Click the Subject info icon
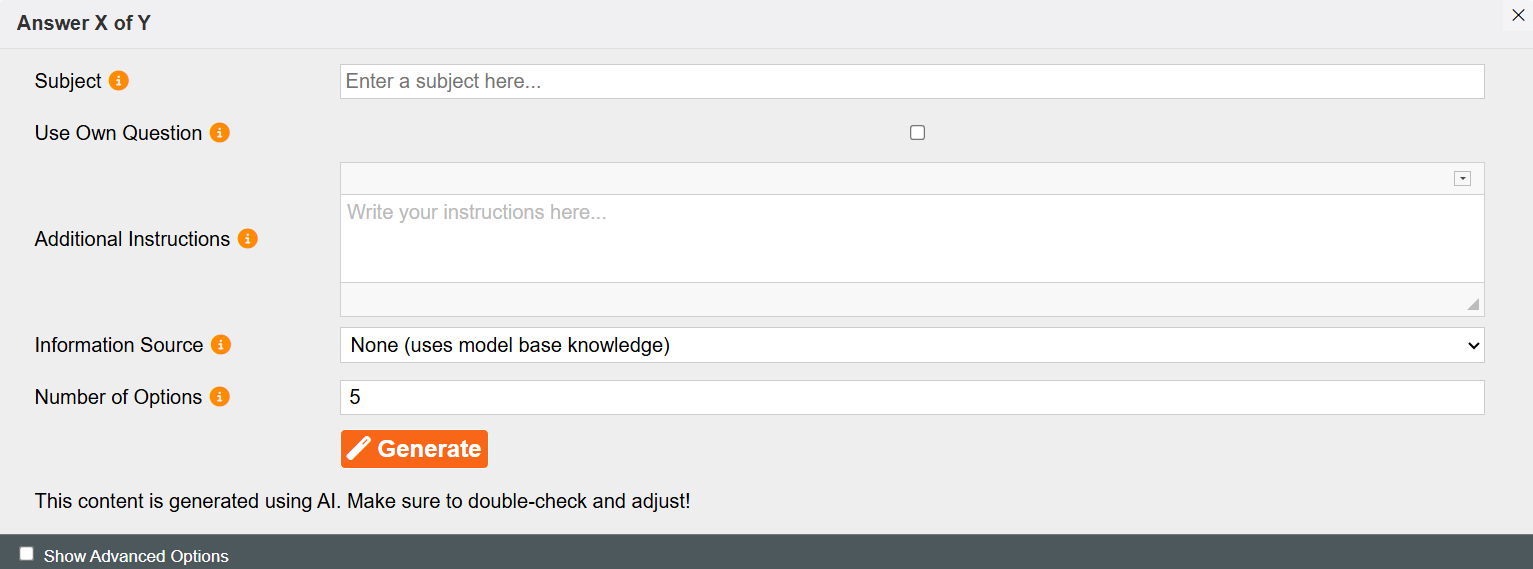Viewport: 1533px width, 569px height. [119, 81]
